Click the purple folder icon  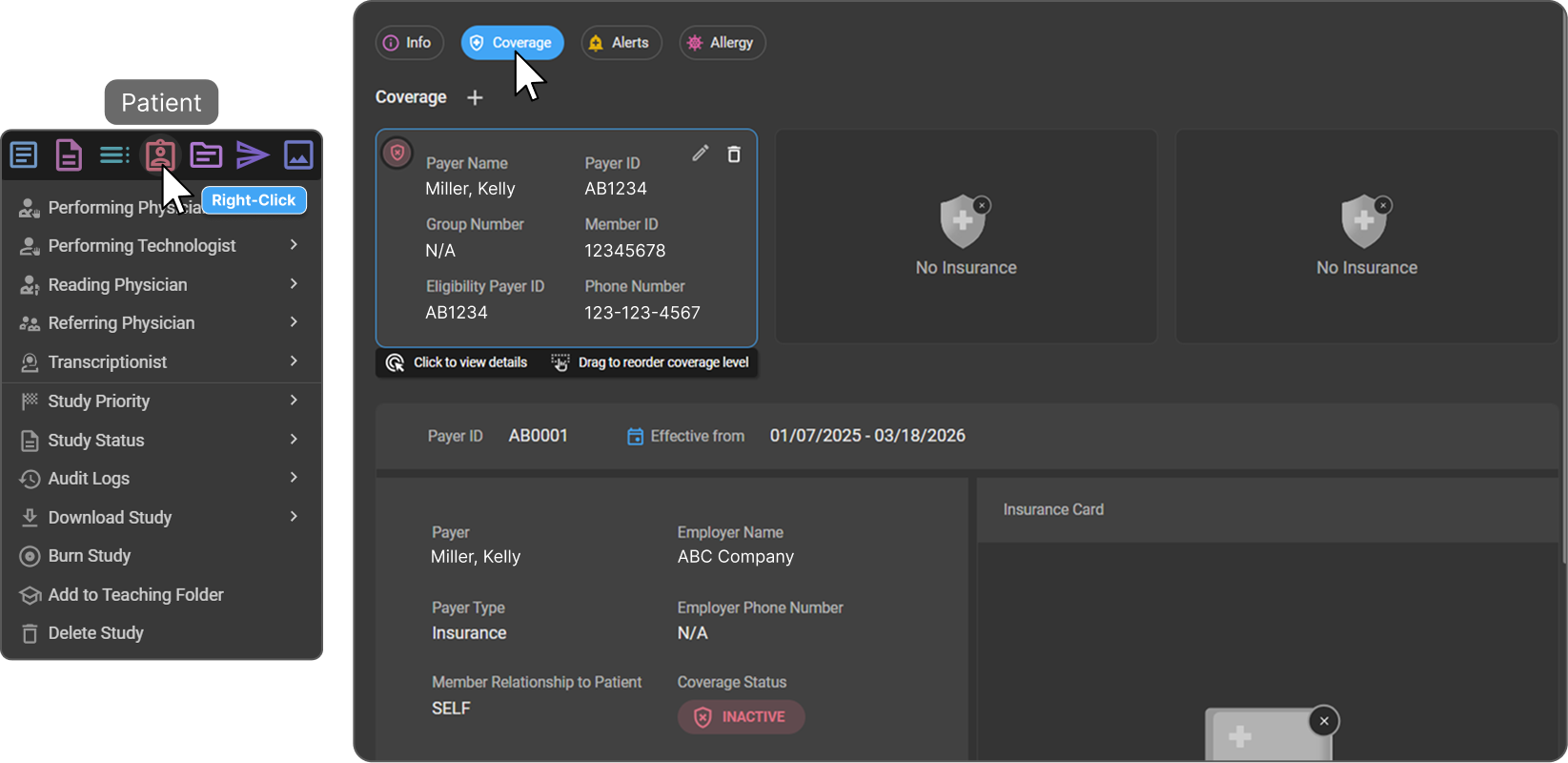tap(206, 155)
